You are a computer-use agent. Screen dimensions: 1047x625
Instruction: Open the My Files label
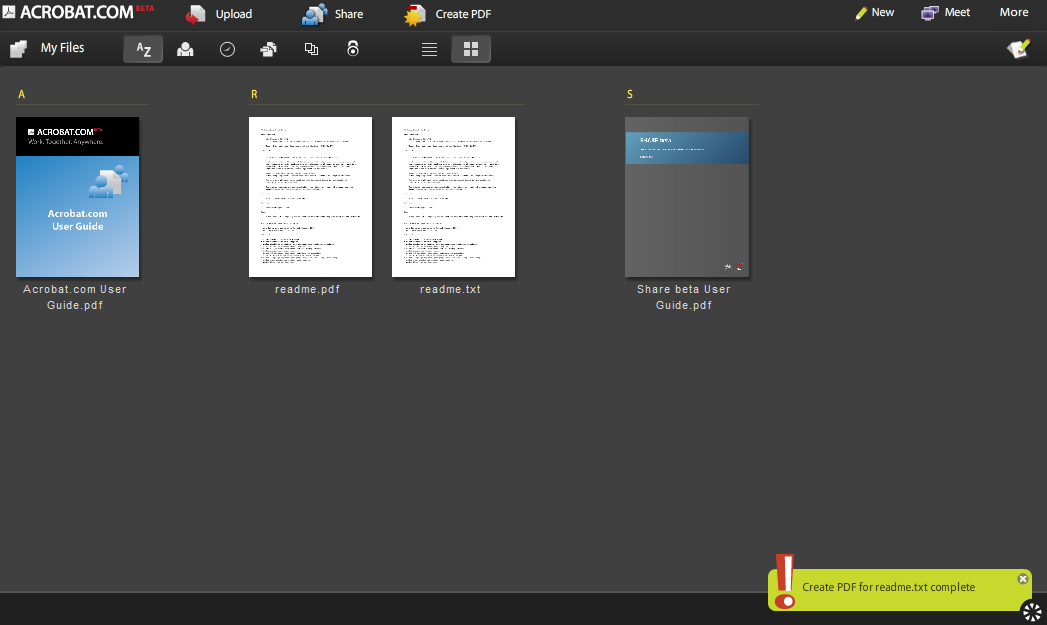pyautogui.click(x=62, y=48)
